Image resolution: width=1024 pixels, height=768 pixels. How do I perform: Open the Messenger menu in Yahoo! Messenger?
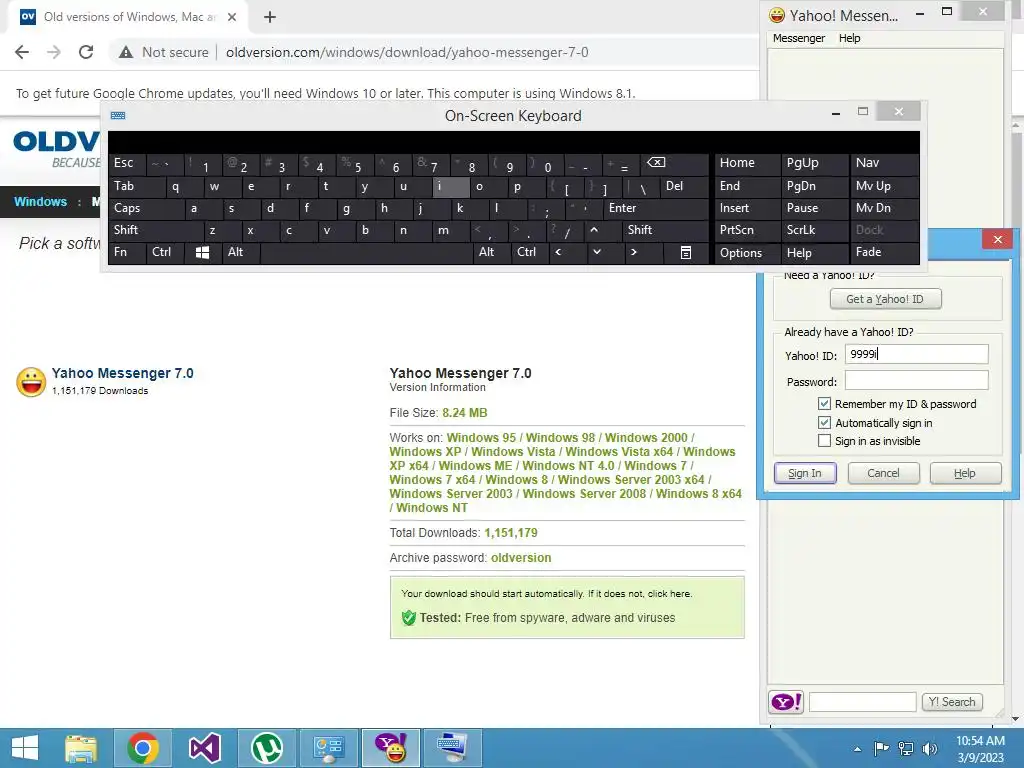799,38
